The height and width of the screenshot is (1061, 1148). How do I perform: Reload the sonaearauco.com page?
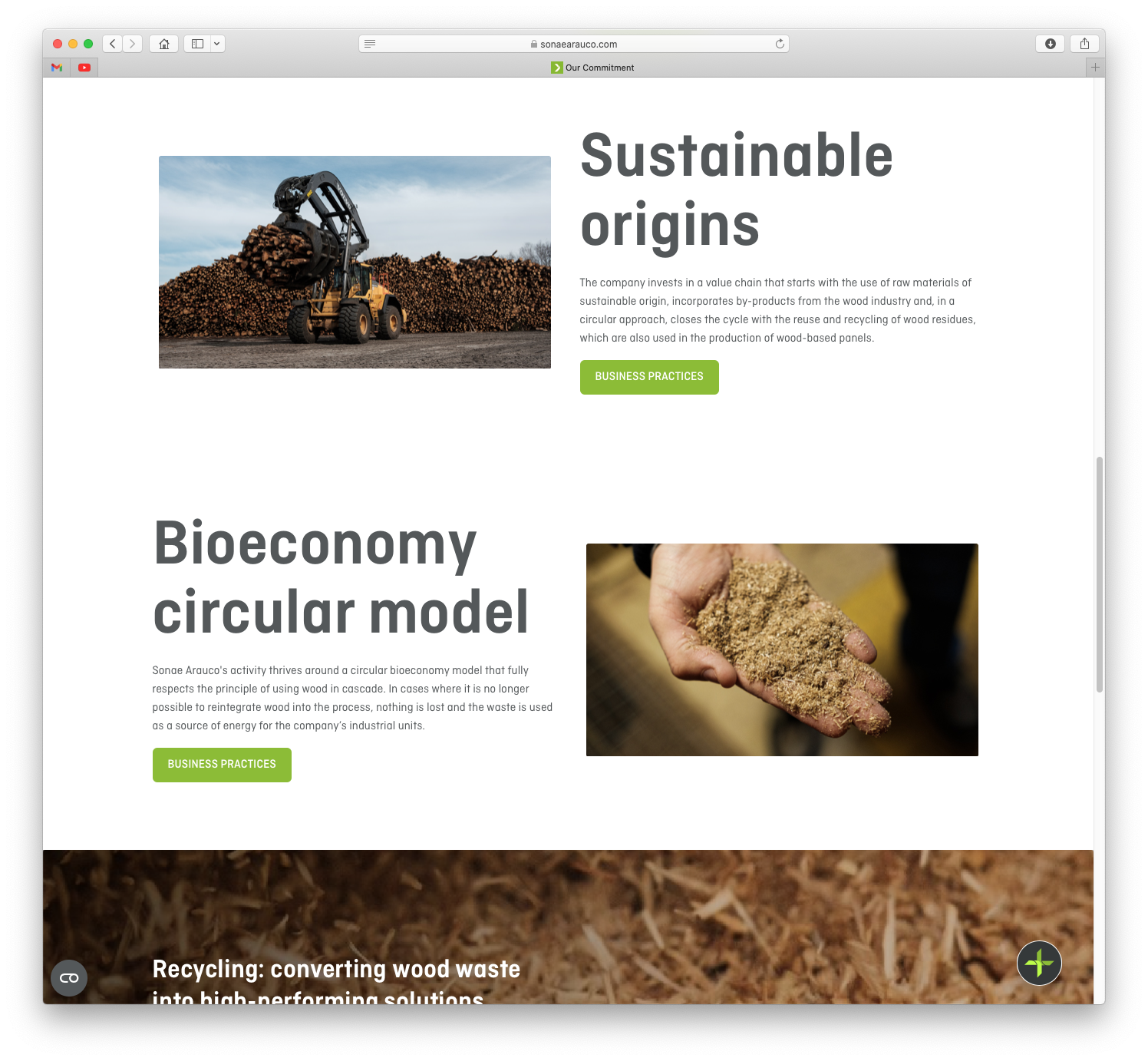click(x=780, y=44)
